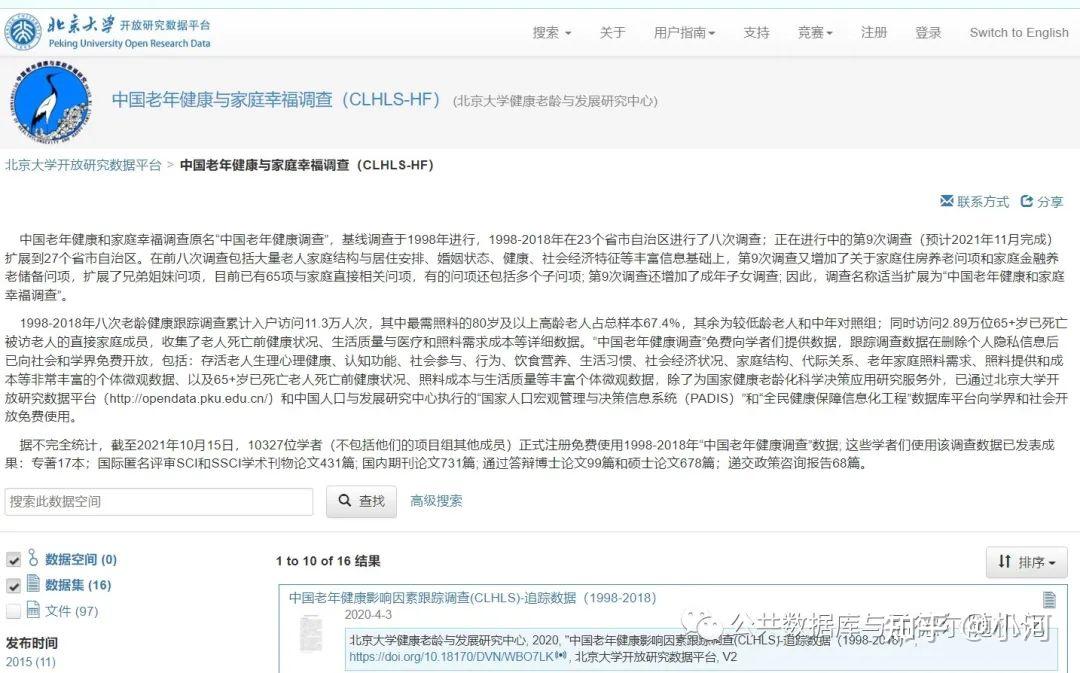Click the share arrow icon beside 分享
Viewport: 1080px width, 673px height.
(1026, 201)
